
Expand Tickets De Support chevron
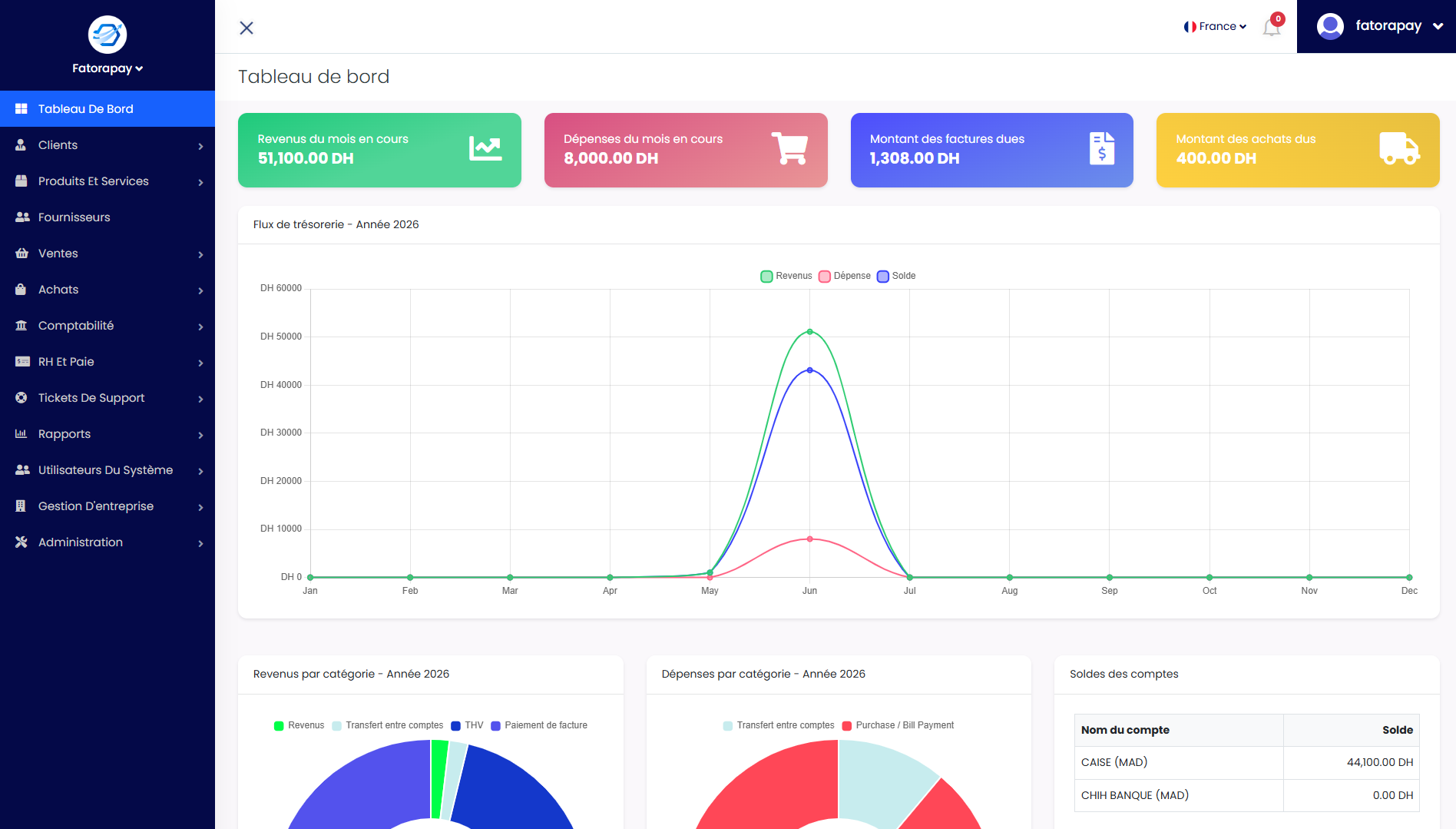pyautogui.click(x=200, y=399)
